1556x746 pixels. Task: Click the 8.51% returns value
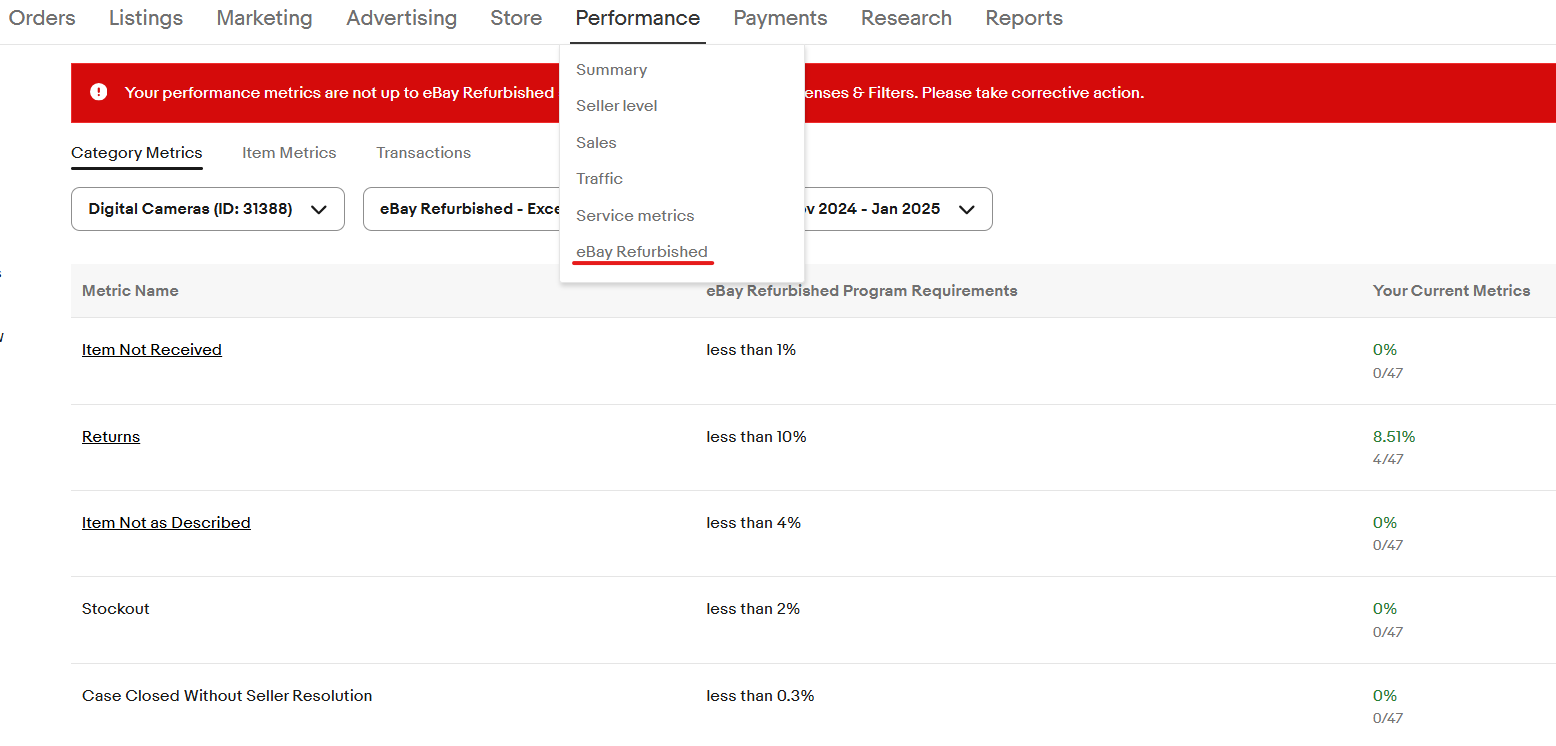coord(1394,437)
